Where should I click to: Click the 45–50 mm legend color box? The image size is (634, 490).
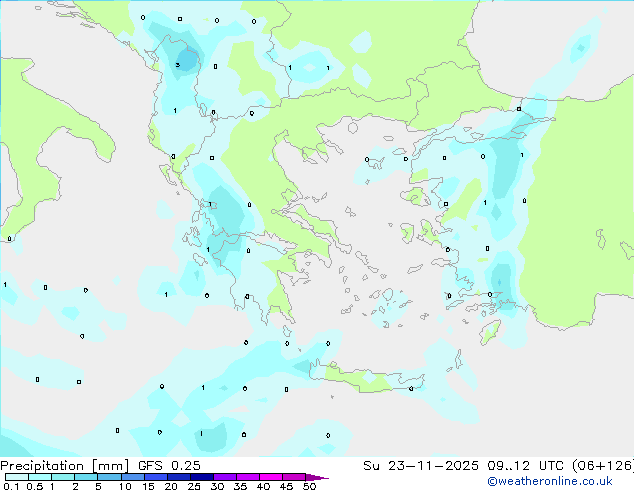(294, 477)
